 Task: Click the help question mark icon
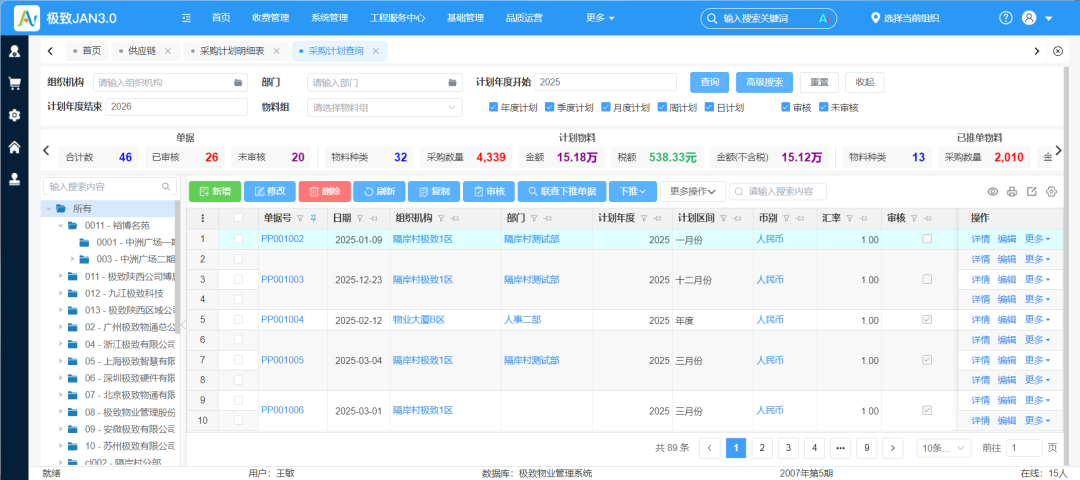tap(1006, 19)
